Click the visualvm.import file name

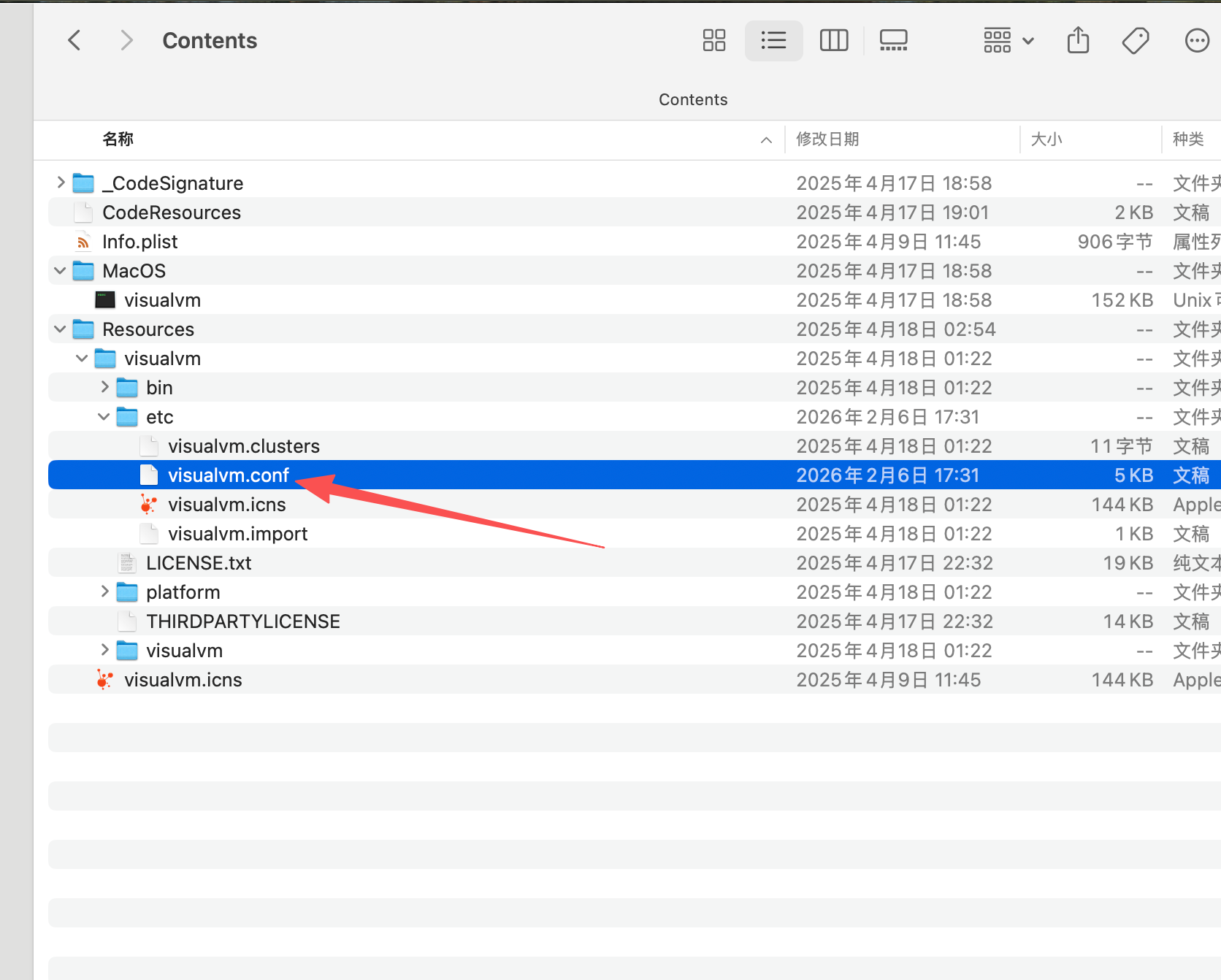[238, 534]
